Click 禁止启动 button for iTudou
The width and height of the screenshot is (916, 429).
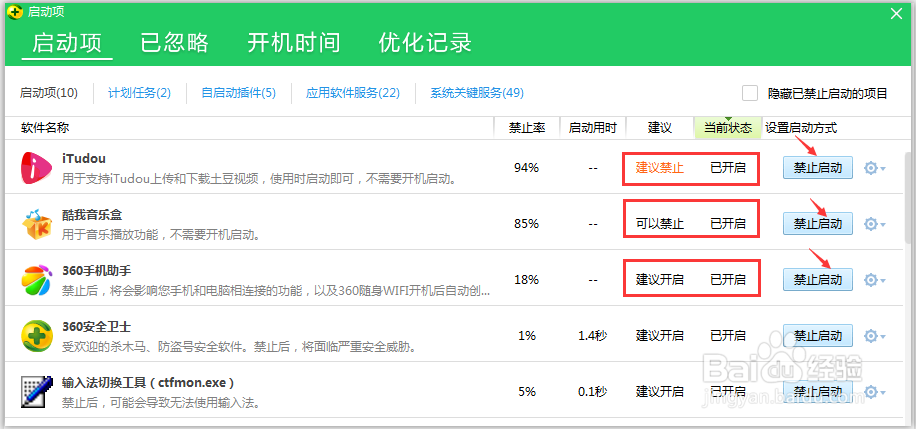point(817,168)
